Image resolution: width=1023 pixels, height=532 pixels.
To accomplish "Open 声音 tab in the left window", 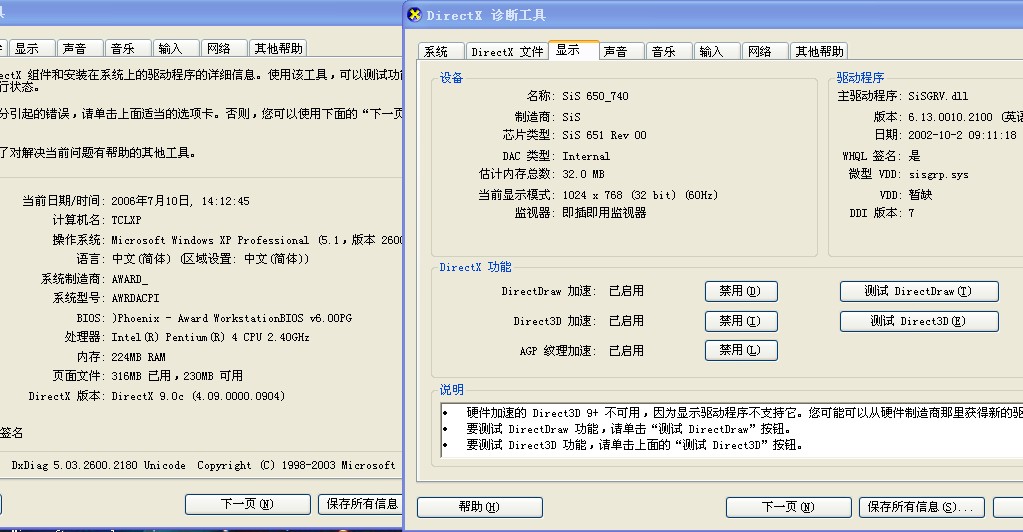I will pos(80,48).
